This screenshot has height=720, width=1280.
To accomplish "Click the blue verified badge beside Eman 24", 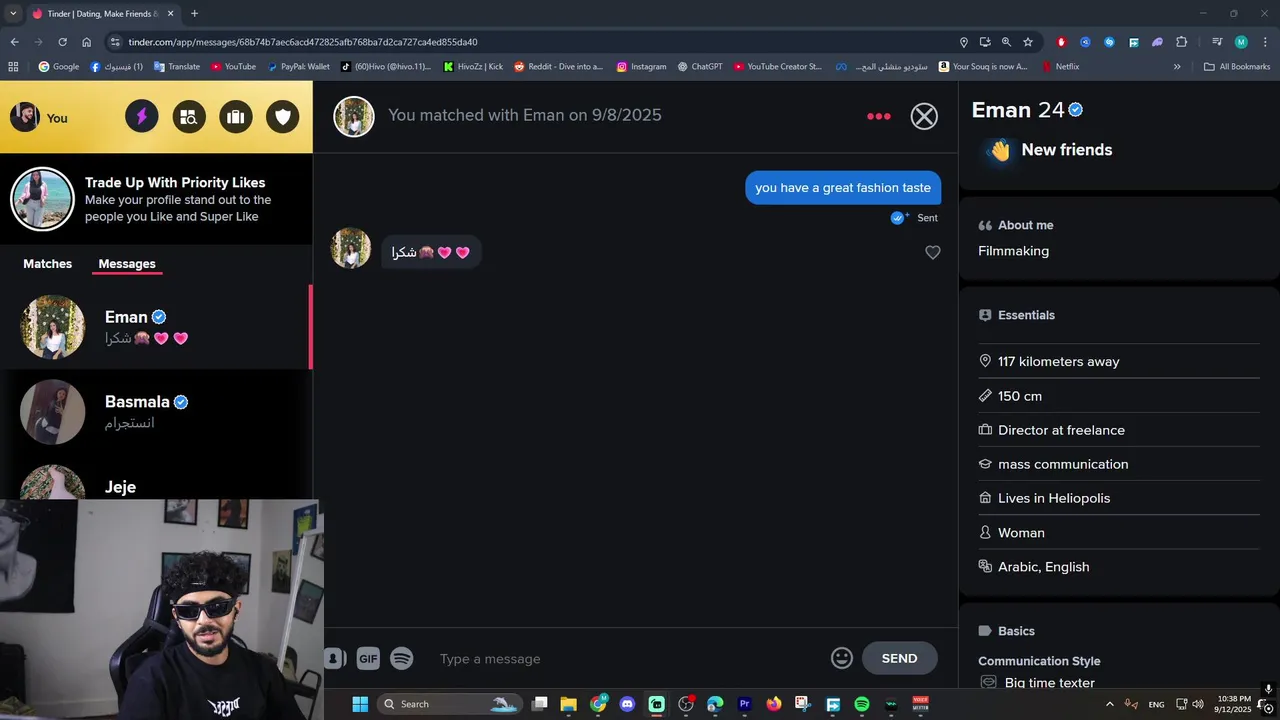I will click(1076, 110).
